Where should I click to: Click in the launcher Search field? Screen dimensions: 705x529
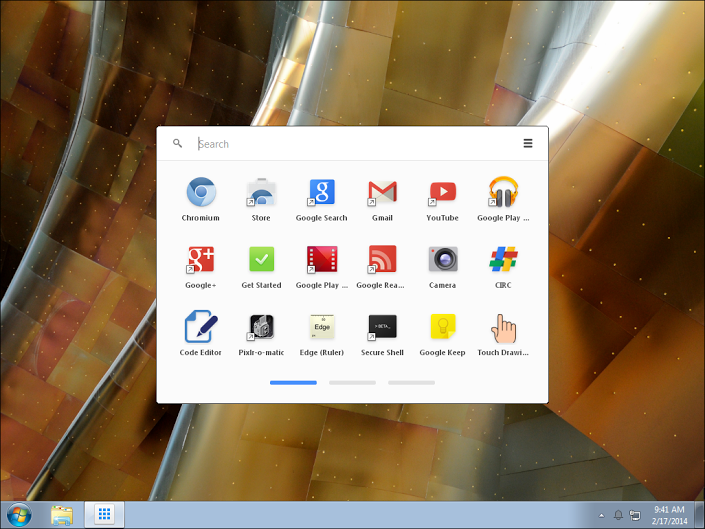click(x=350, y=144)
